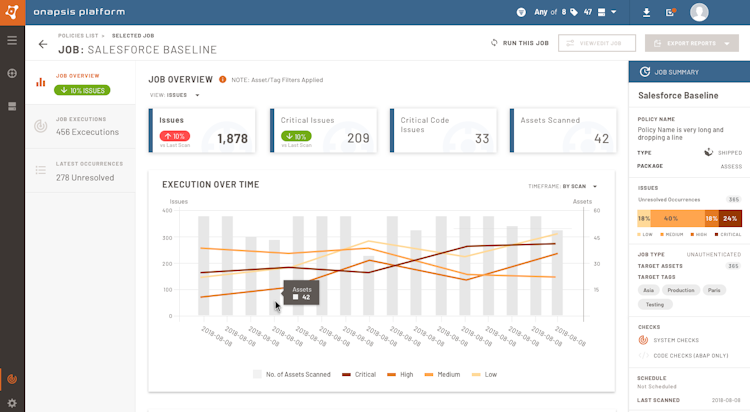750x412 pixels.
Task: Click the Export Reports button
Action: 692,43
